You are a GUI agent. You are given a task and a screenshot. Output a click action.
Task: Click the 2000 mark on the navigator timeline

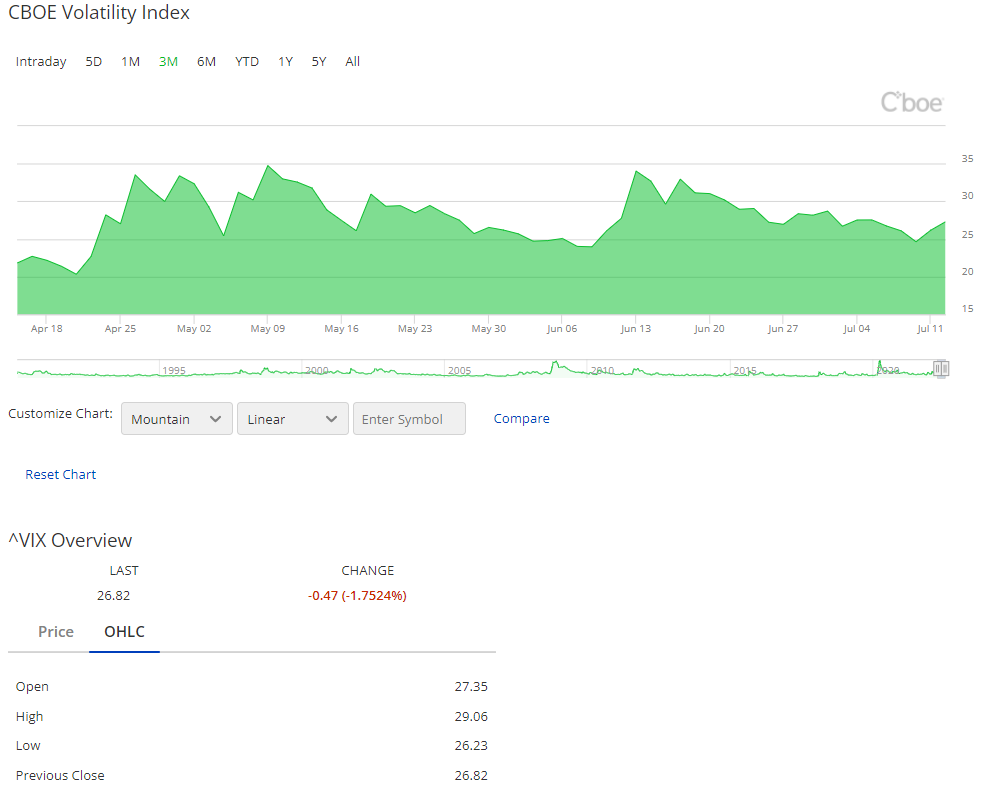317,371
